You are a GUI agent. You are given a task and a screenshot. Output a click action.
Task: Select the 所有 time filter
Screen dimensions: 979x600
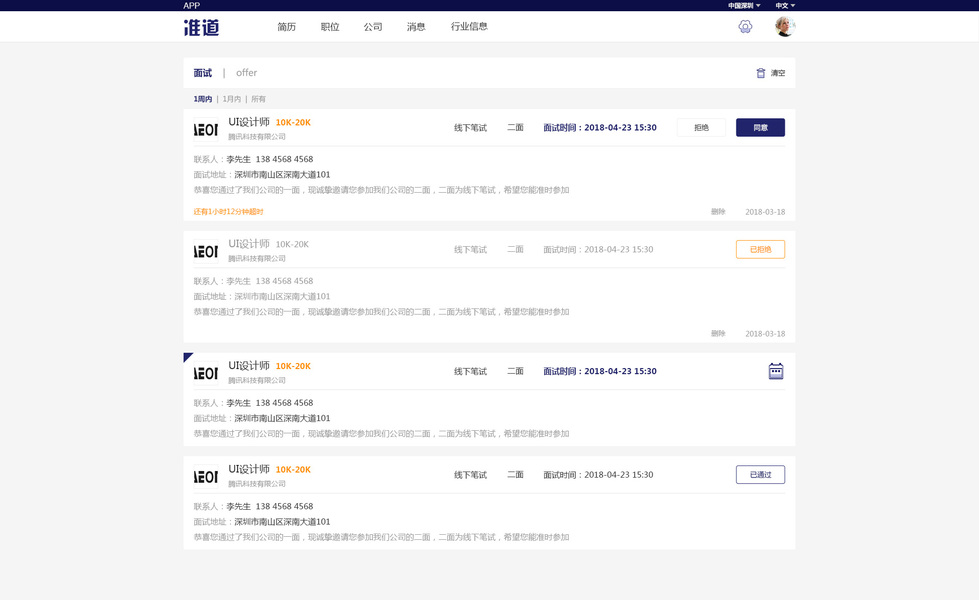click(259, 99)
